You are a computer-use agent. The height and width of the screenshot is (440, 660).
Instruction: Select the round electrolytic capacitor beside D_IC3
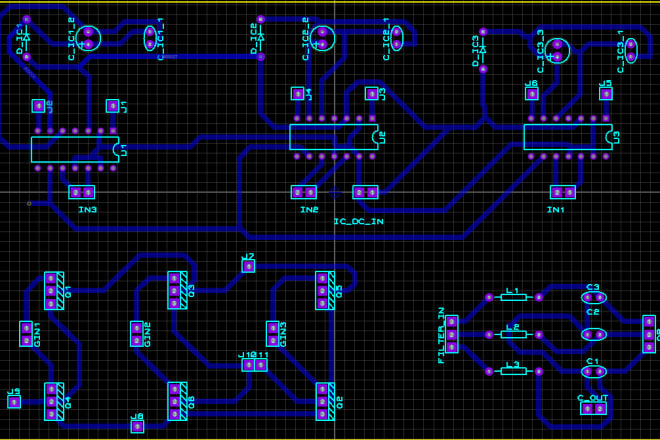[x=557, y=51]
